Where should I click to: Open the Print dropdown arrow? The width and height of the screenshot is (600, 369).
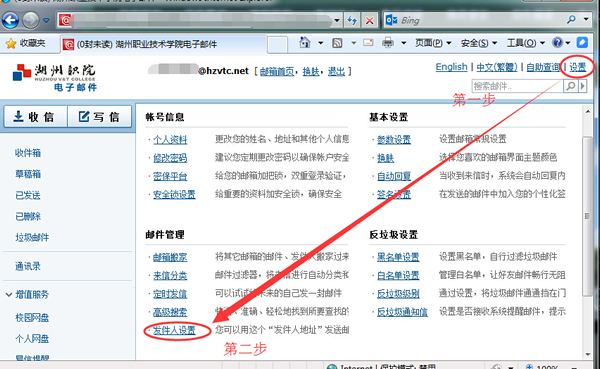coord(403,43)
